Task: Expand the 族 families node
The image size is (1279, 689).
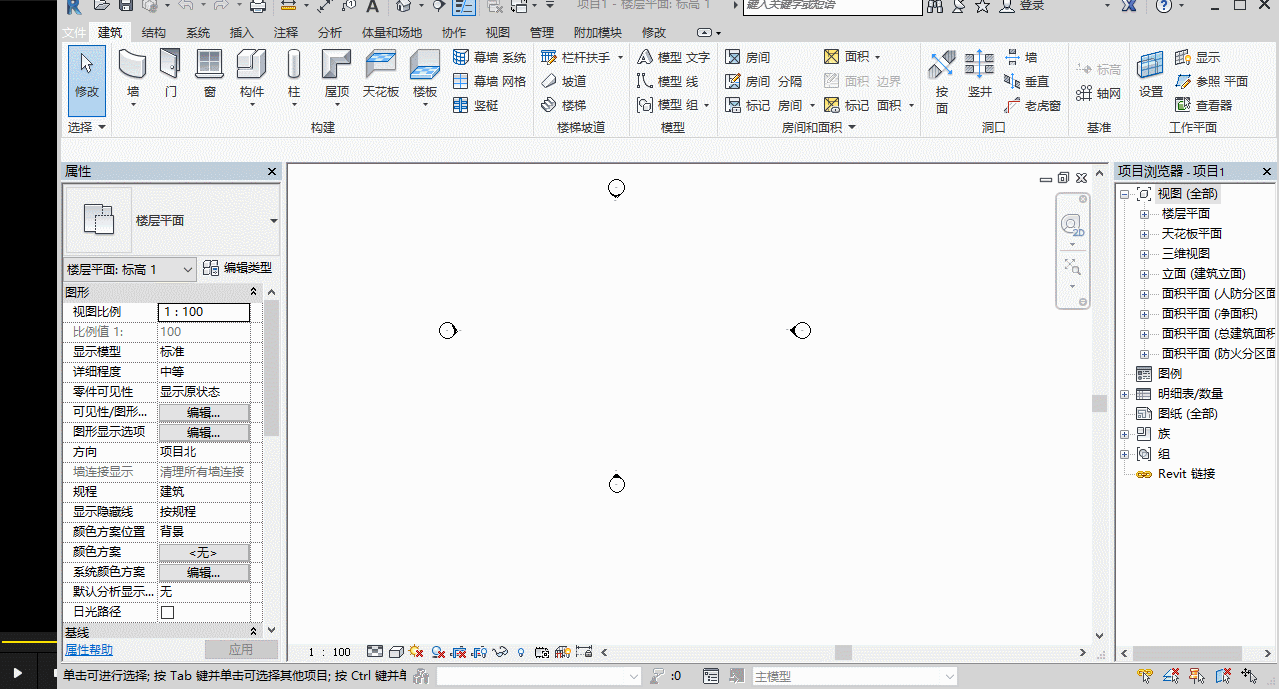Action: click(x=1125, y=434)
